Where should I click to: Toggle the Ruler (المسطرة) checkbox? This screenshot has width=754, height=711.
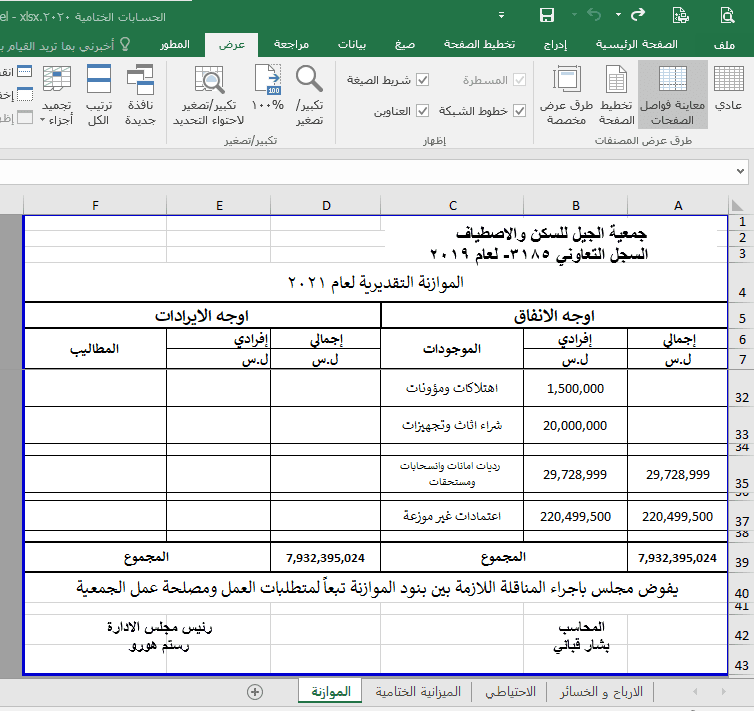519,80
